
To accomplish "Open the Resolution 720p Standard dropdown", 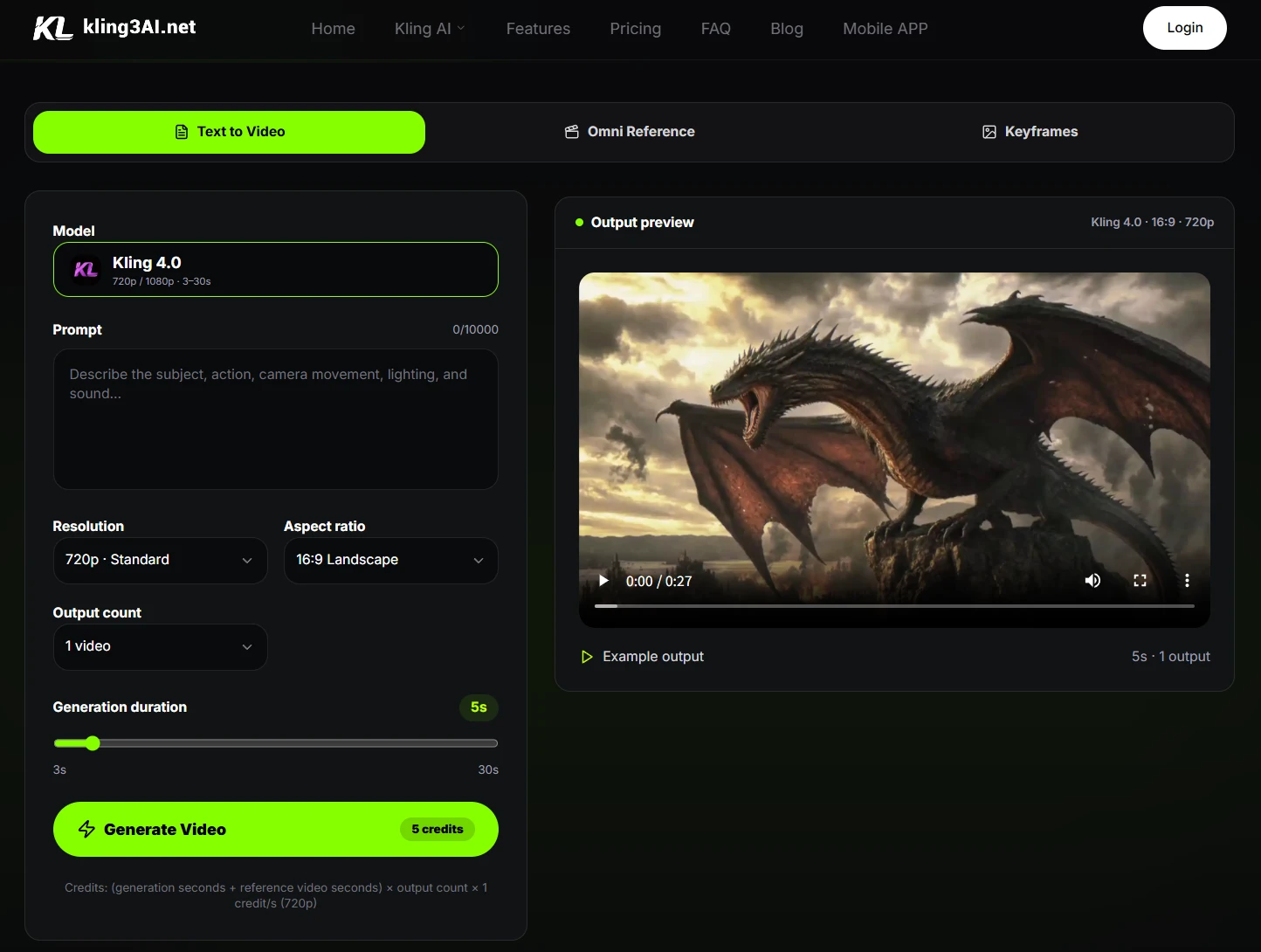I will tap(160, 560).
